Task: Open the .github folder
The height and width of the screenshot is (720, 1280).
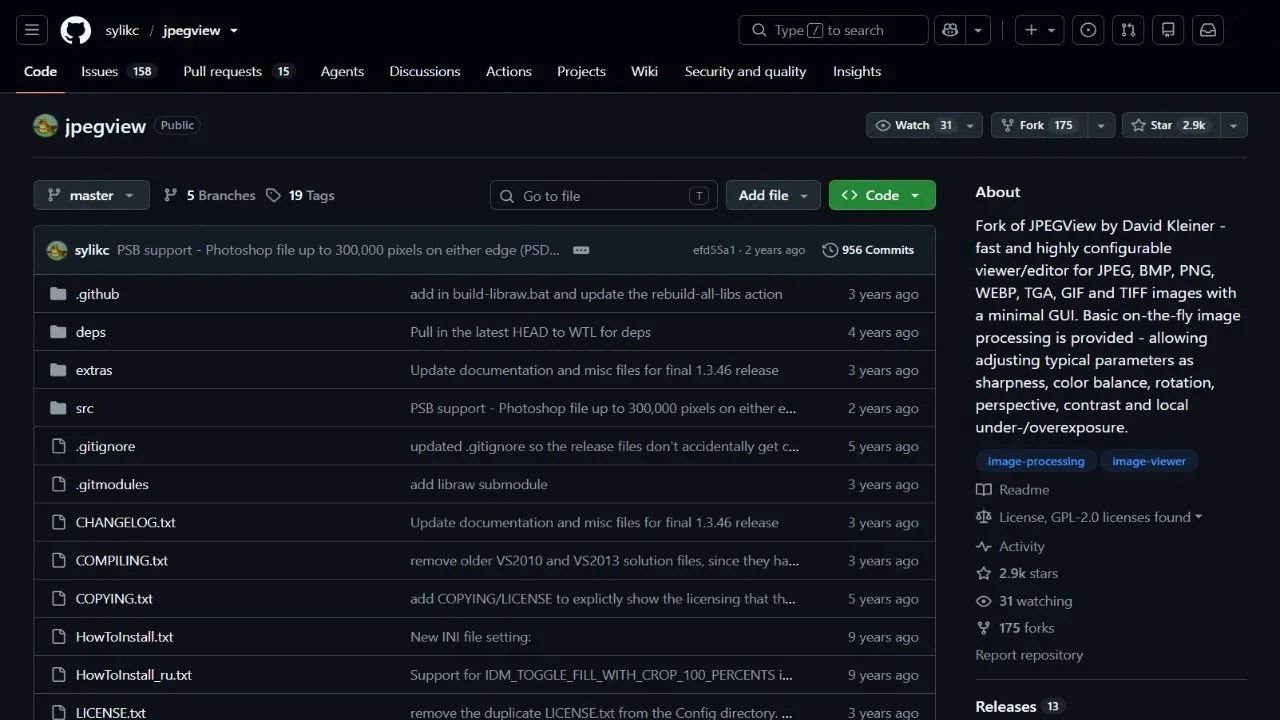Action: pyautogui.click(x=97, y=294)
